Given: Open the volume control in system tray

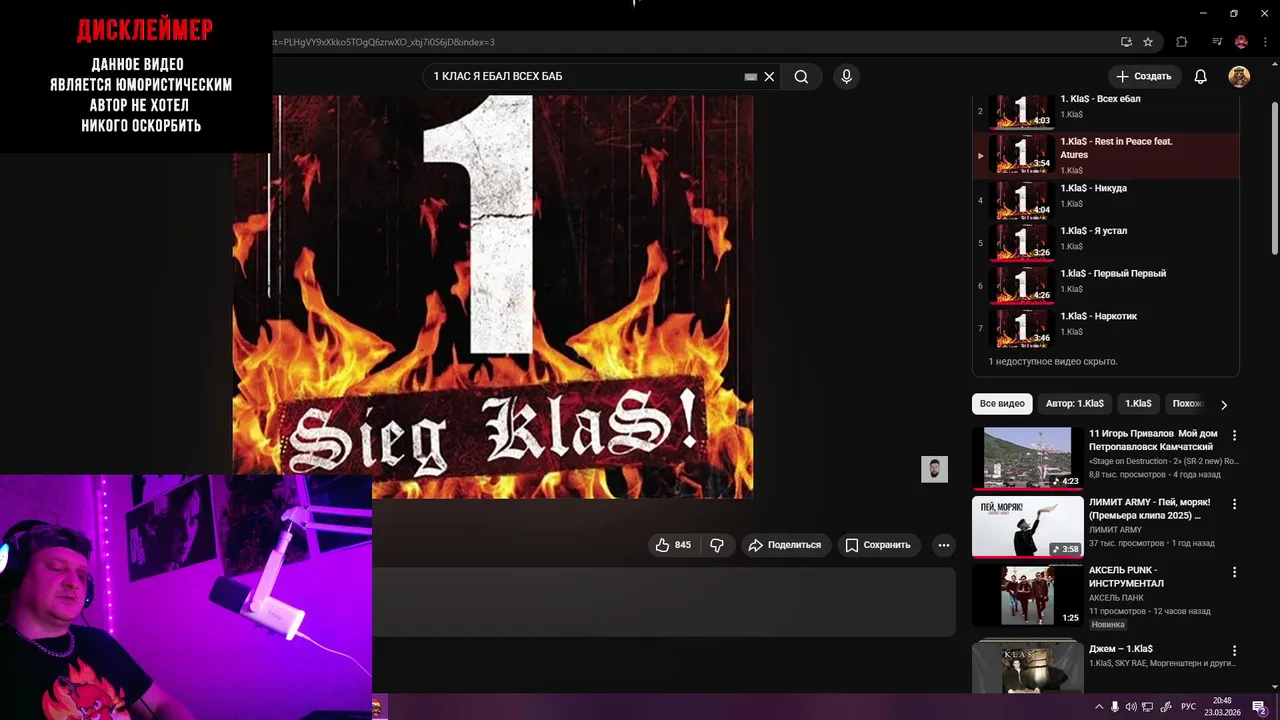Looking at the screenshot, I should click(x=1131, y=707).
